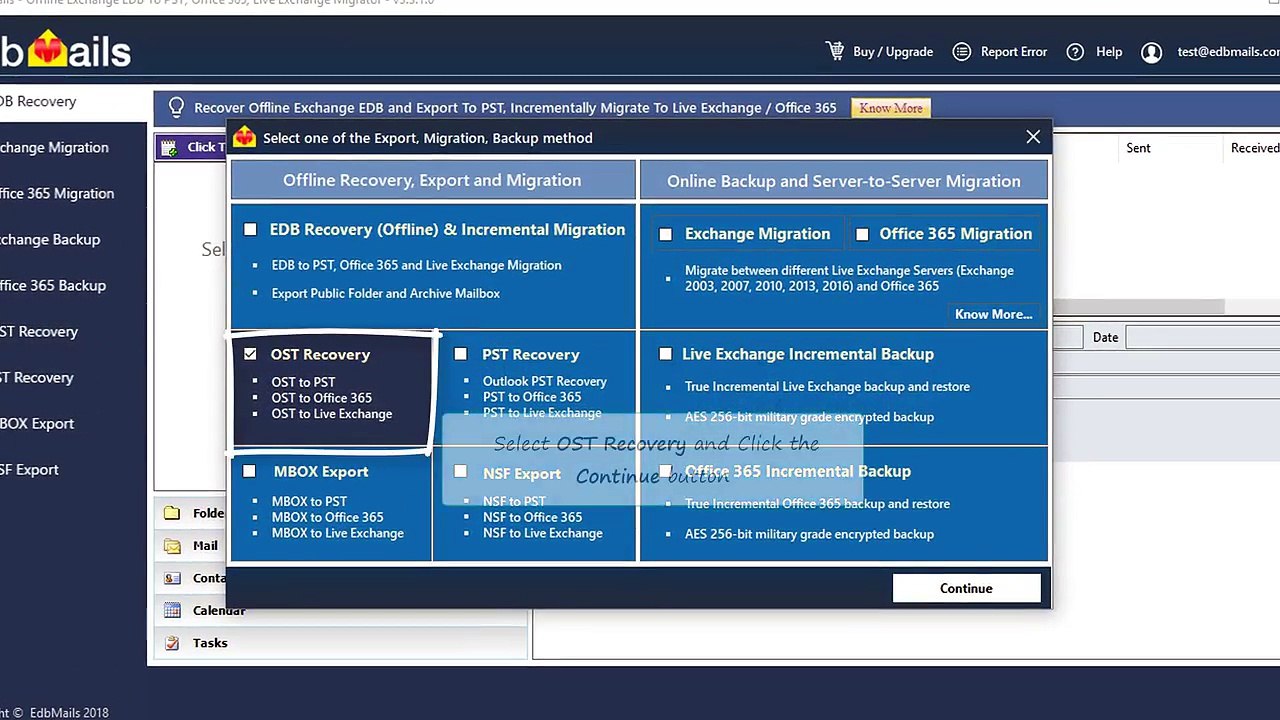Click 'Online Backup and Server-to-Server Migration' header

pos(844,181)
